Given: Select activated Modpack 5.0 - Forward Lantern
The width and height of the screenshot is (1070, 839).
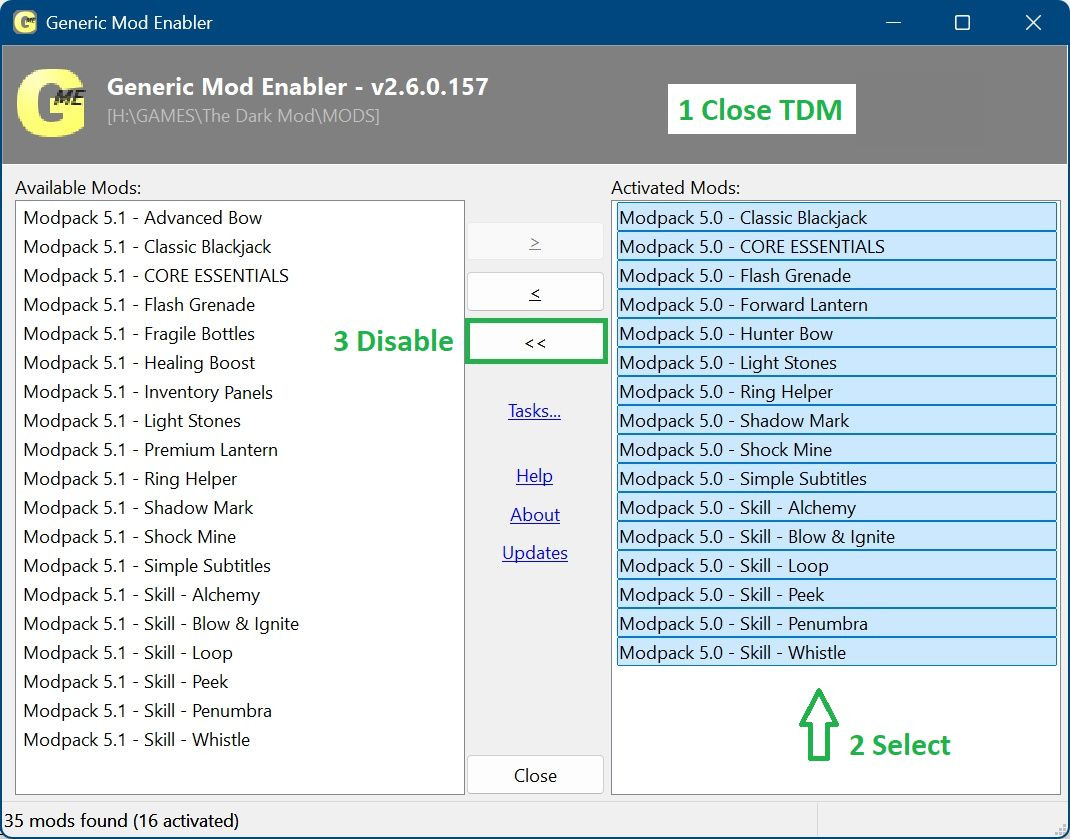Looking at the screenshot, I should click(837, 304).
